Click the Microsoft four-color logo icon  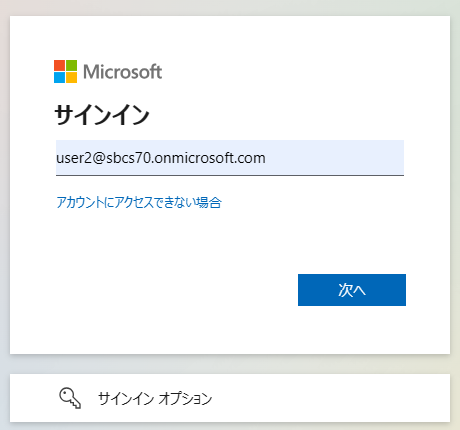pos(65,71)
